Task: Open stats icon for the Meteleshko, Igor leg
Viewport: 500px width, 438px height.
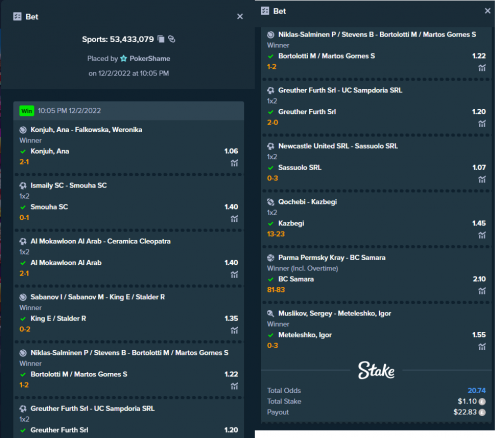Action: (x=482, y=346)
